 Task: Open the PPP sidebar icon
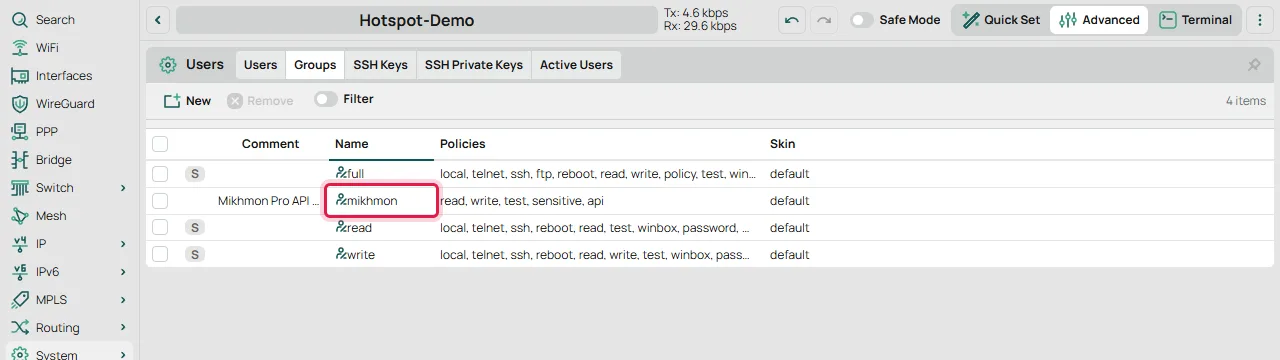point(19,132)
